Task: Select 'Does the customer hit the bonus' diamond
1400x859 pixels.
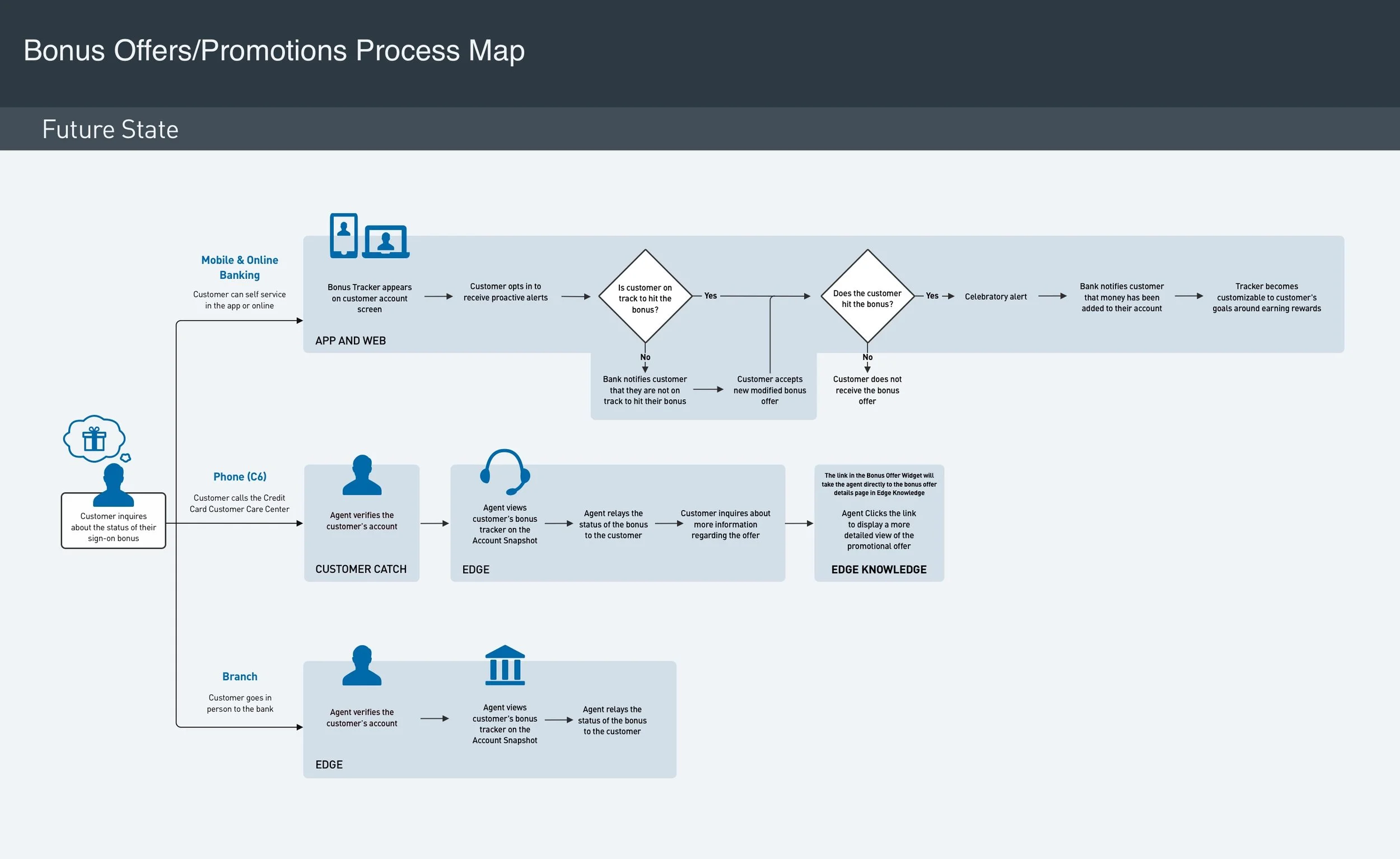Action: pyautogui.click(x=867, y=297)
